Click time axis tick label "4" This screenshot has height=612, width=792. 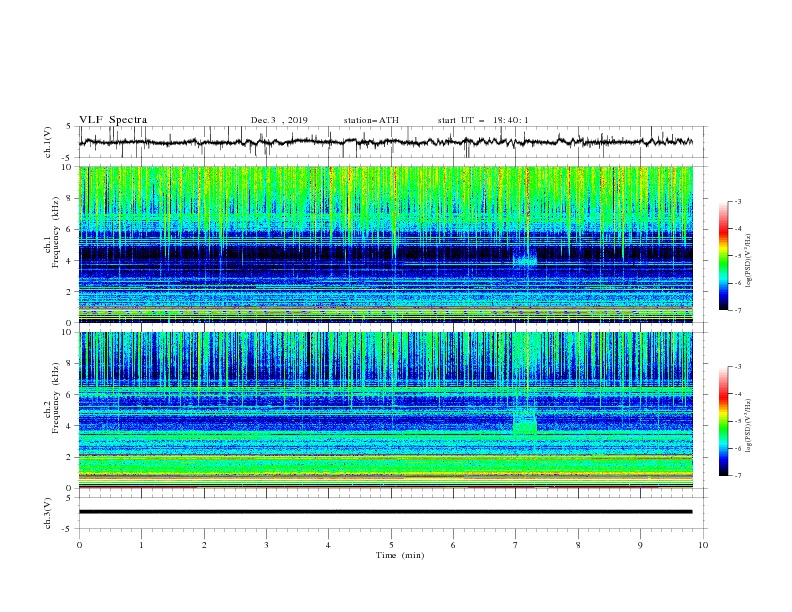click(x=328, y=545)
